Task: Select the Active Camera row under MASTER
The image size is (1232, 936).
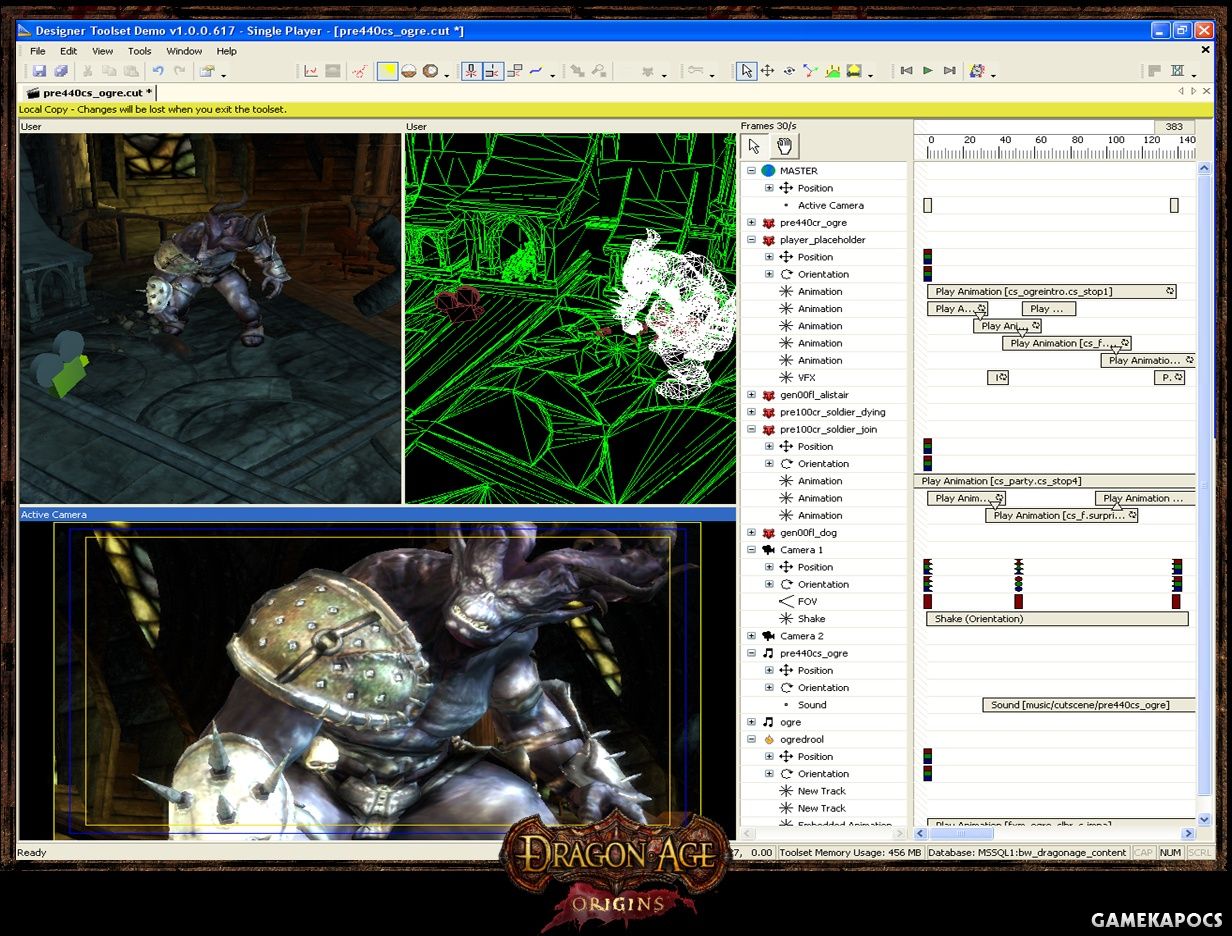Action: pyautogui.click(x=825, y=205)
